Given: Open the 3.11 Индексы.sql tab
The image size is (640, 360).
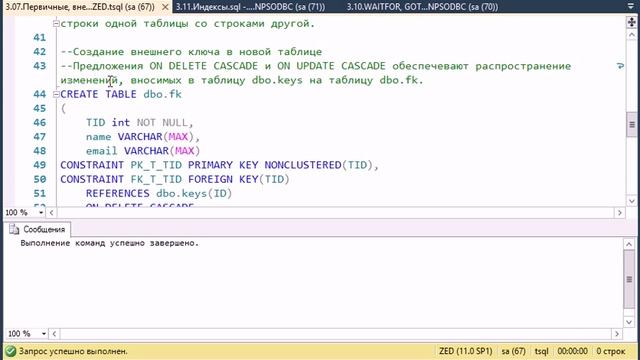Looking at the screenshot, I should pyautogui.click(x=250, y=7).
